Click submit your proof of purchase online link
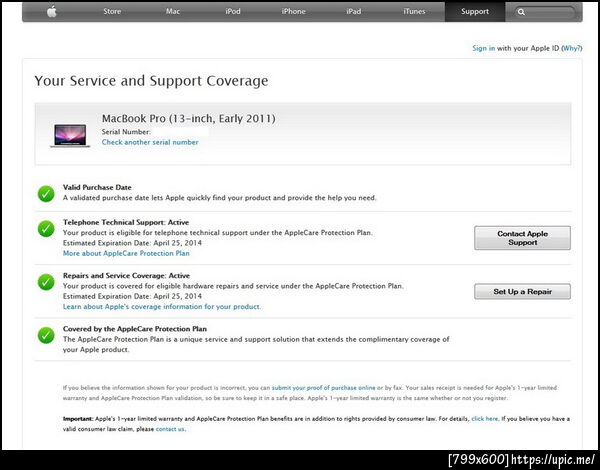 [323, 388]
